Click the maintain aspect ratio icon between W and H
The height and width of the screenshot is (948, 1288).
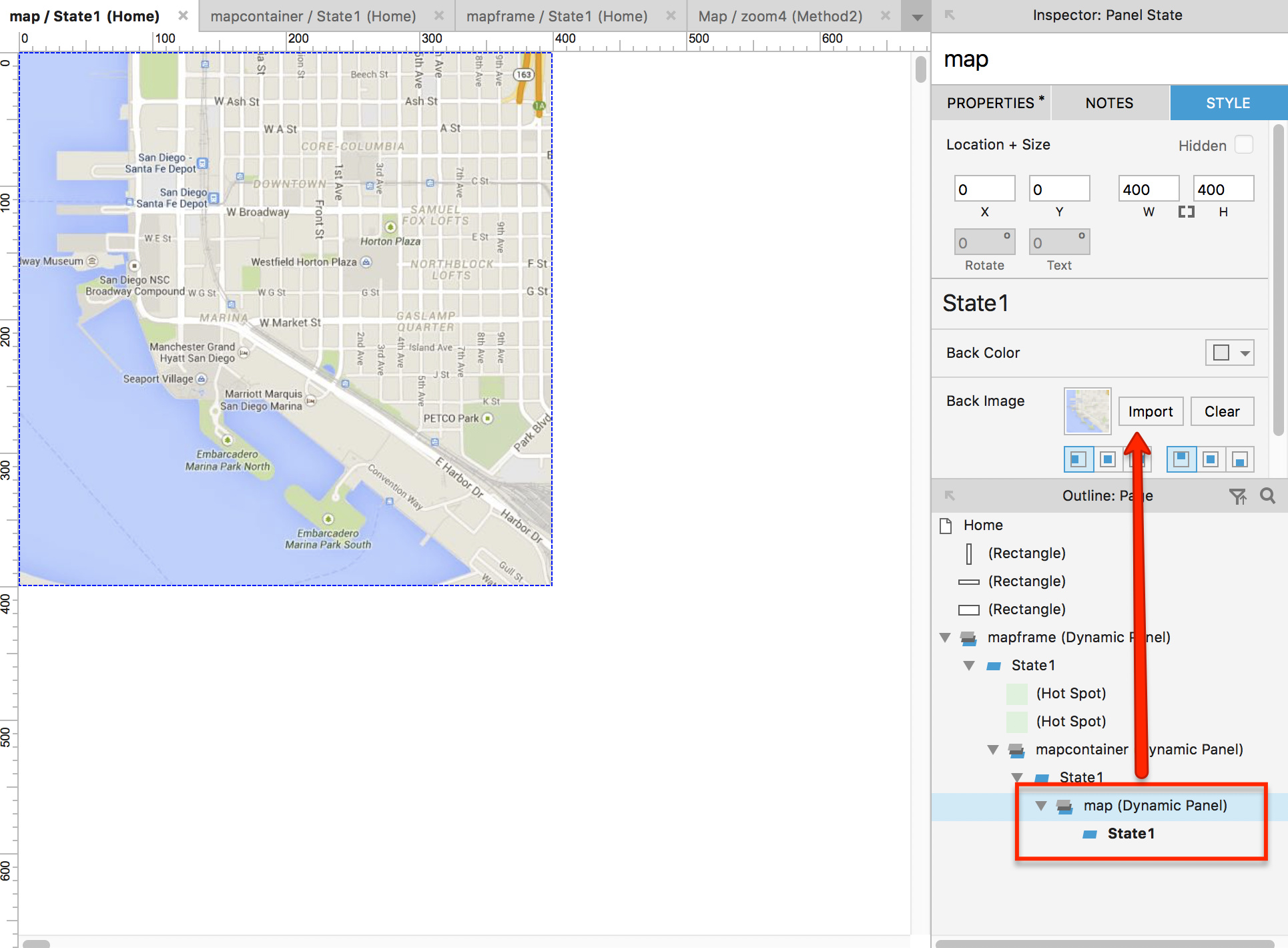pyautogui.click(x=1187, y=212)
